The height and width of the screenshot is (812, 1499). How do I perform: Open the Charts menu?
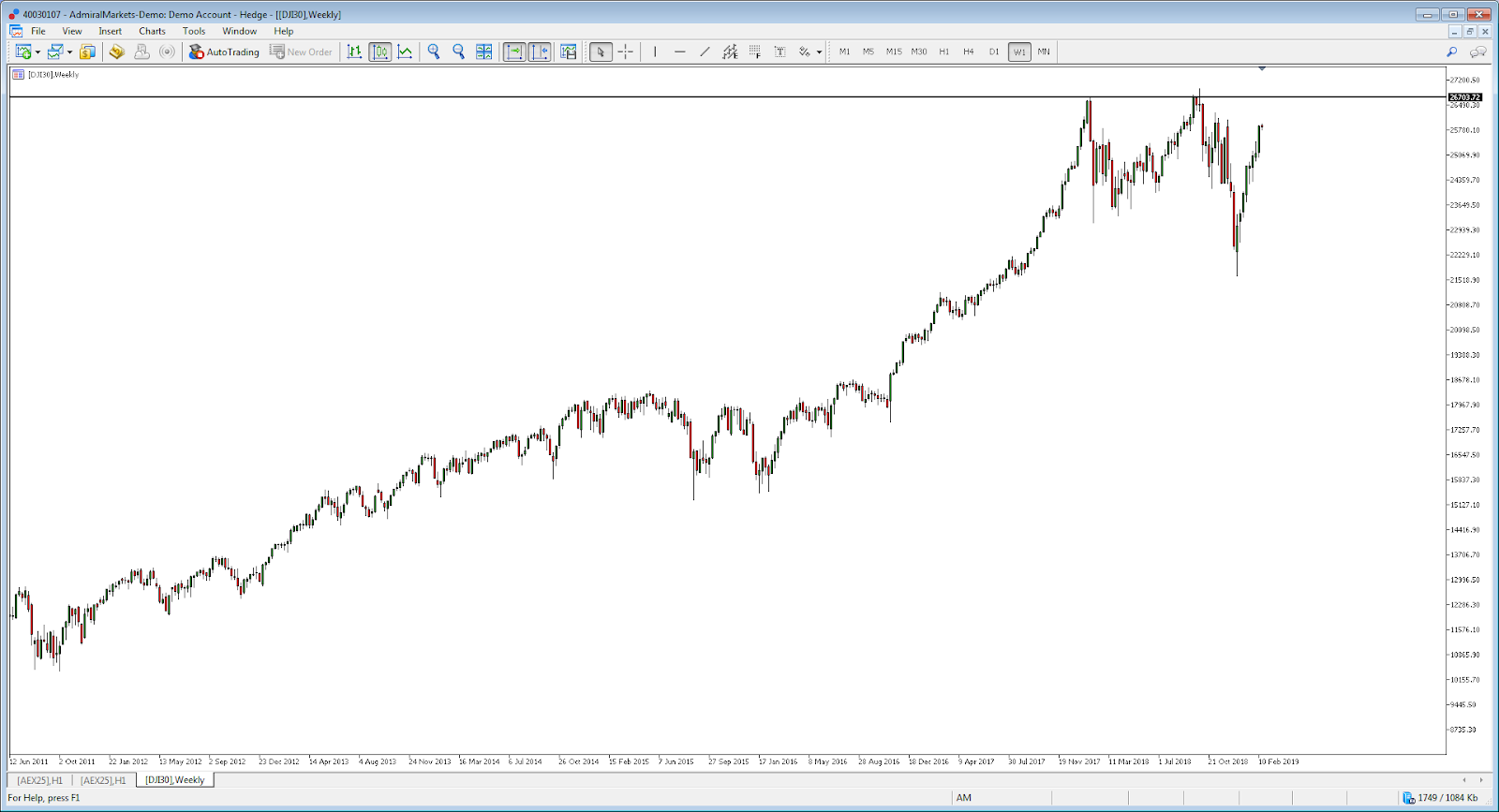coord(152,31)
